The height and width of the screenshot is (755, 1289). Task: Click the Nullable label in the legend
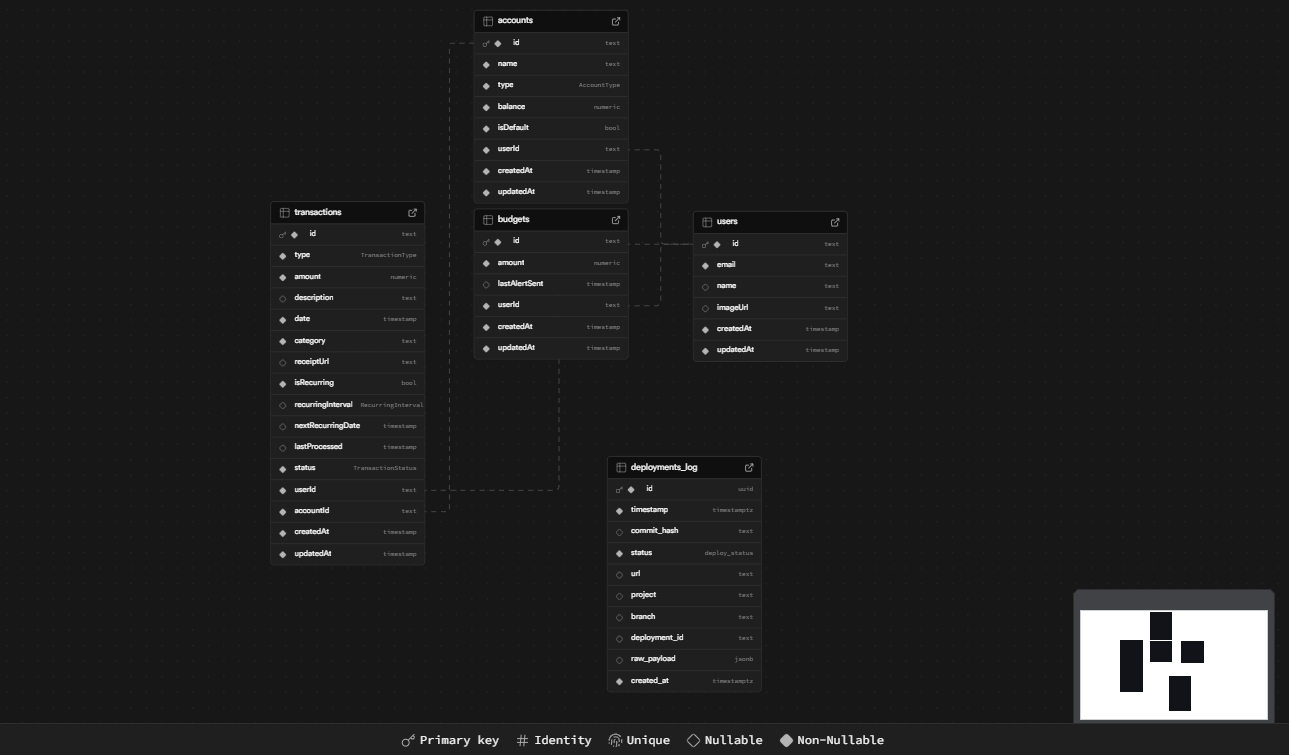733,741
